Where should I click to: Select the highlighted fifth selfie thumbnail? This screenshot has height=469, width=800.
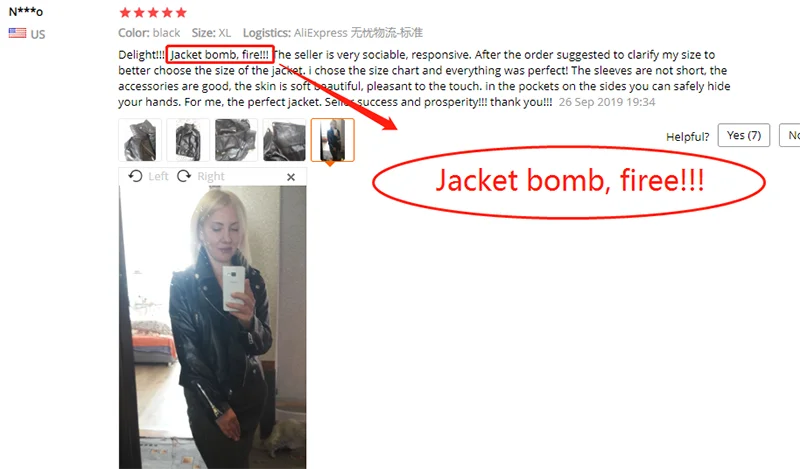point(332,140)
